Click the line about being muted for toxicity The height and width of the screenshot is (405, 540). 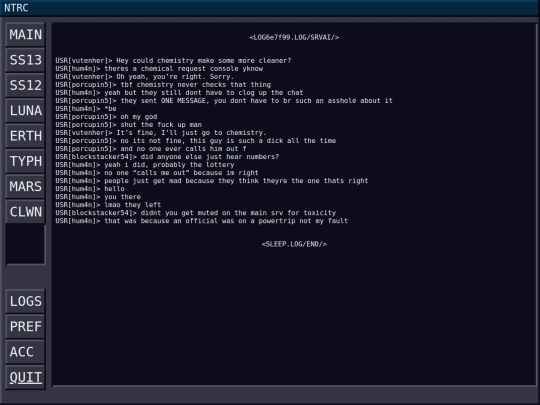click(196, 213)
